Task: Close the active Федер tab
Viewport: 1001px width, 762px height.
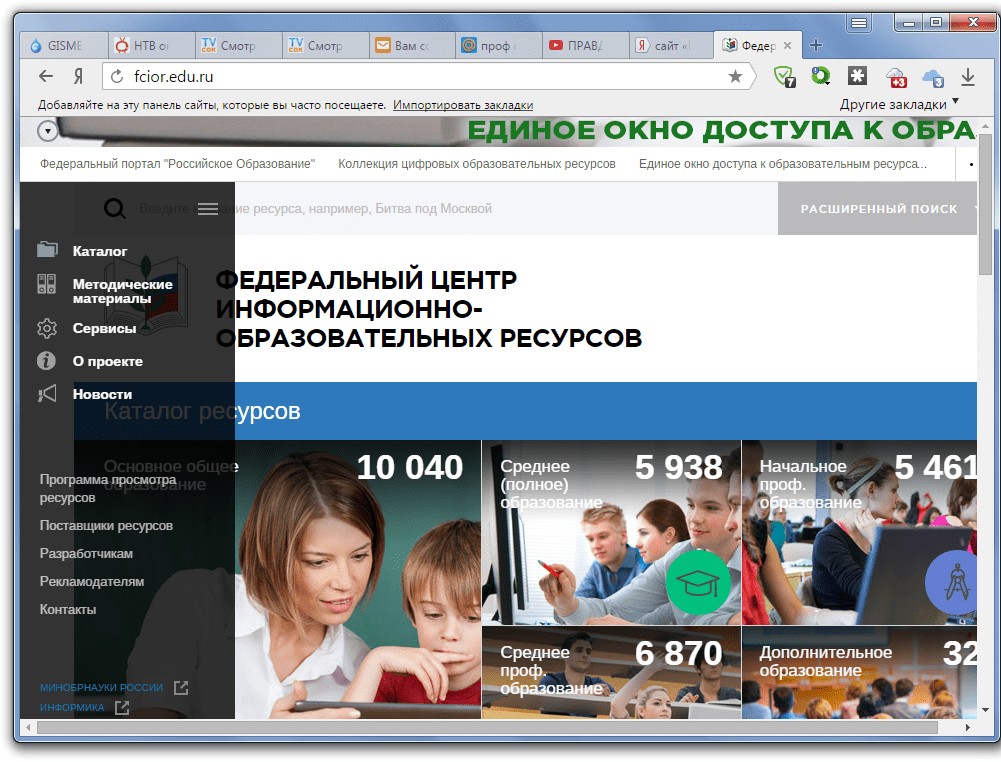Action: click(x=787, y=45)
